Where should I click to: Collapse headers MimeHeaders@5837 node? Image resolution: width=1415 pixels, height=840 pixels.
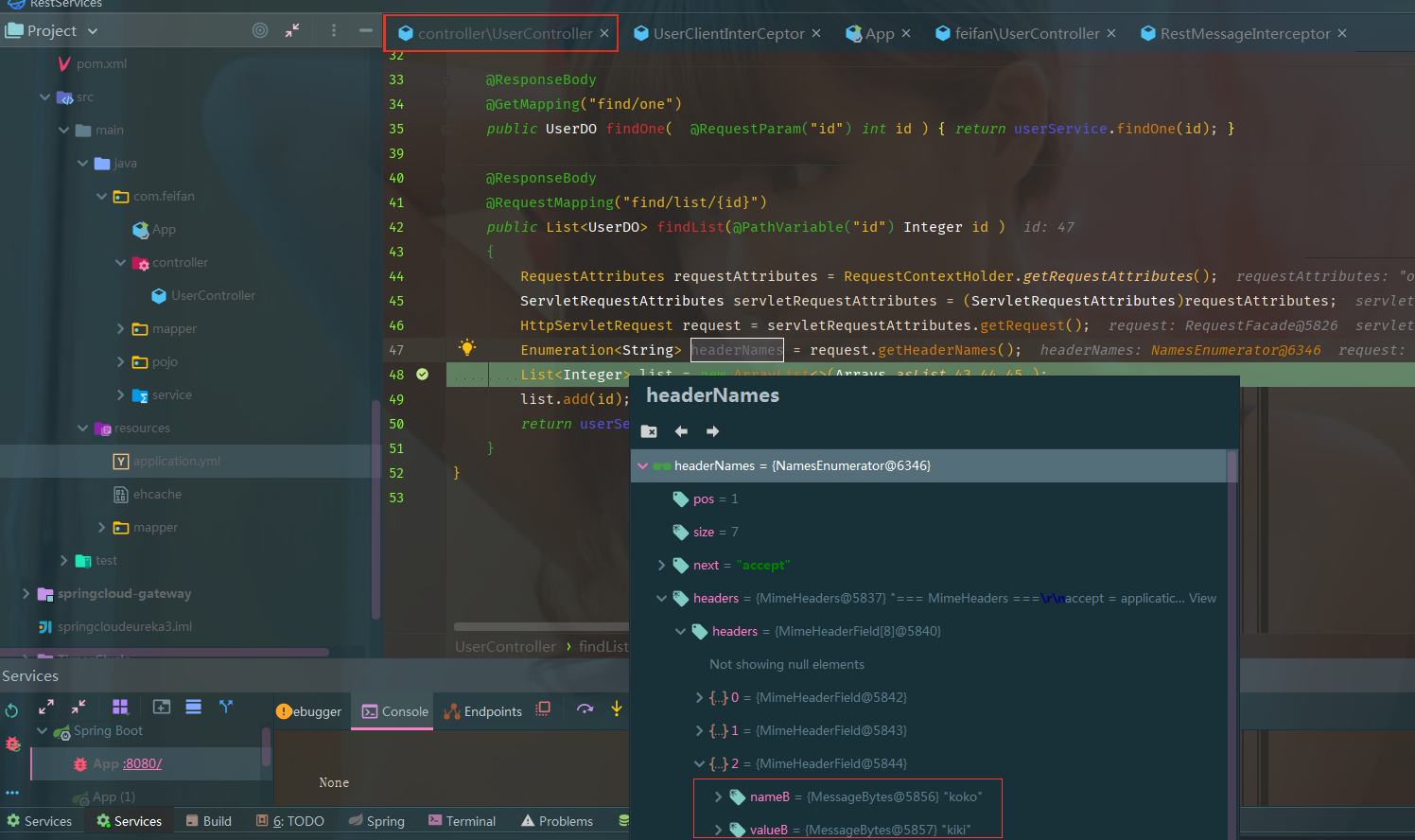(662, 598)
